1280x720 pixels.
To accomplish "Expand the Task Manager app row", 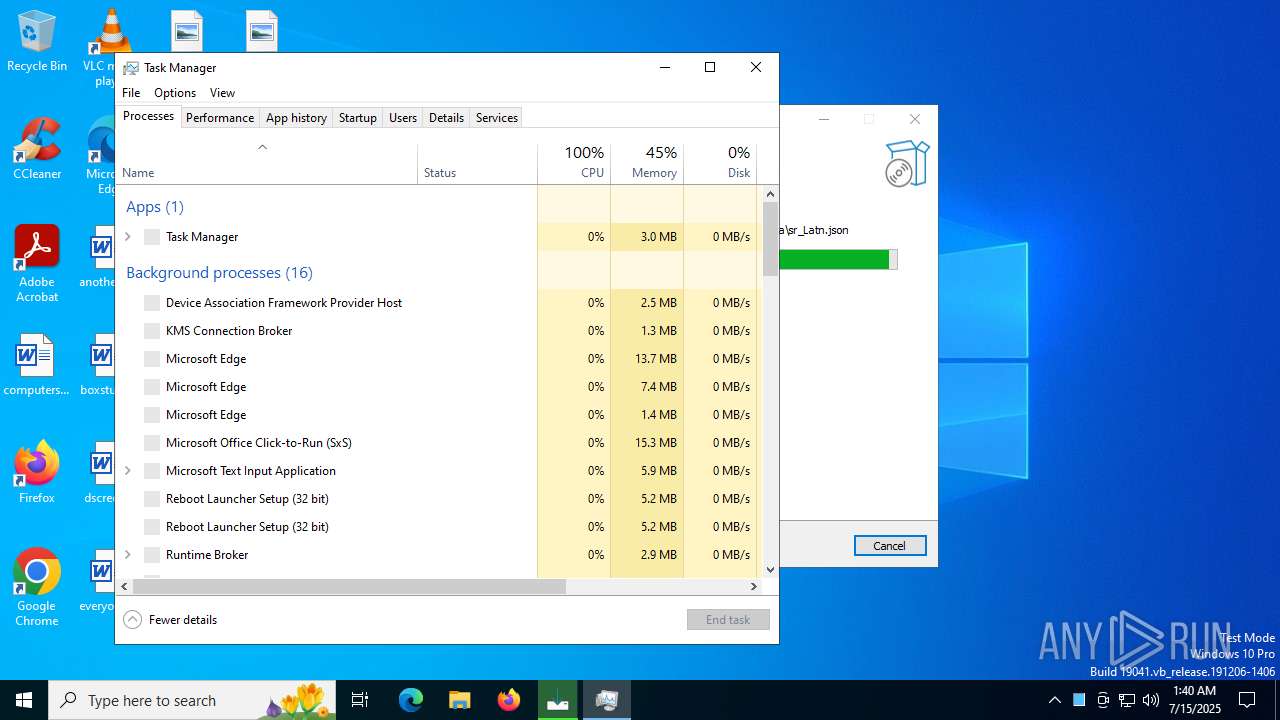I will 127,237.
